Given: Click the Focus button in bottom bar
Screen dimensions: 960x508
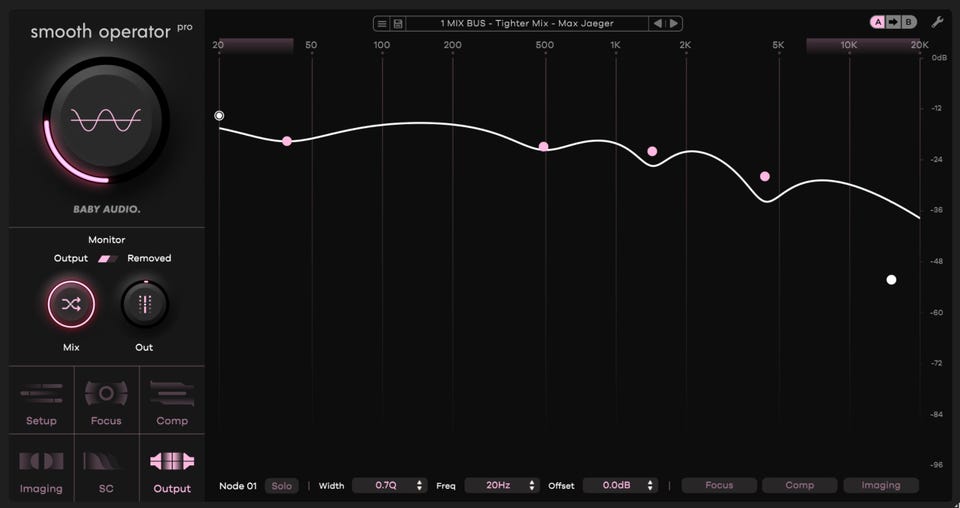Looking at the screenshot, I should pos(719,485).
